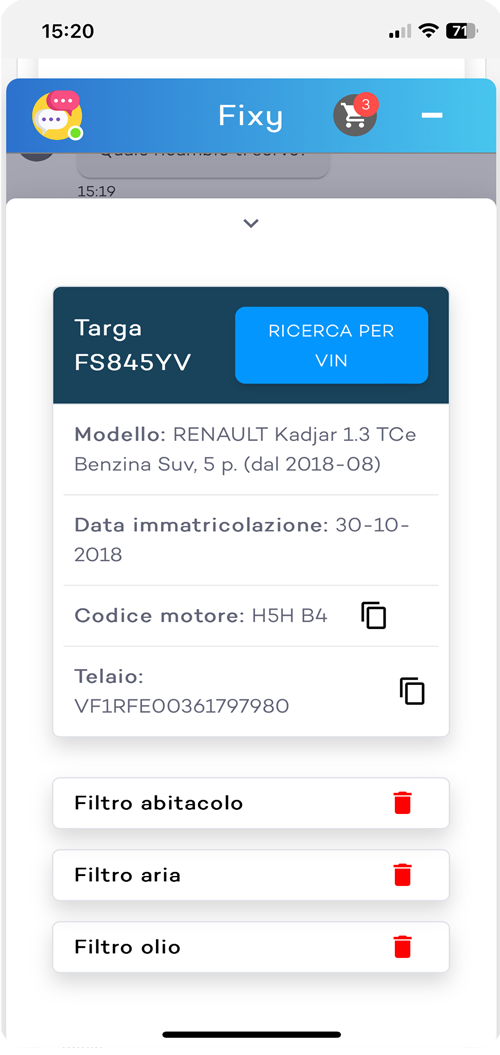500x1055 pixels.
Task: Tap the Fixy title in the header
Action: [x=250, y=116]
